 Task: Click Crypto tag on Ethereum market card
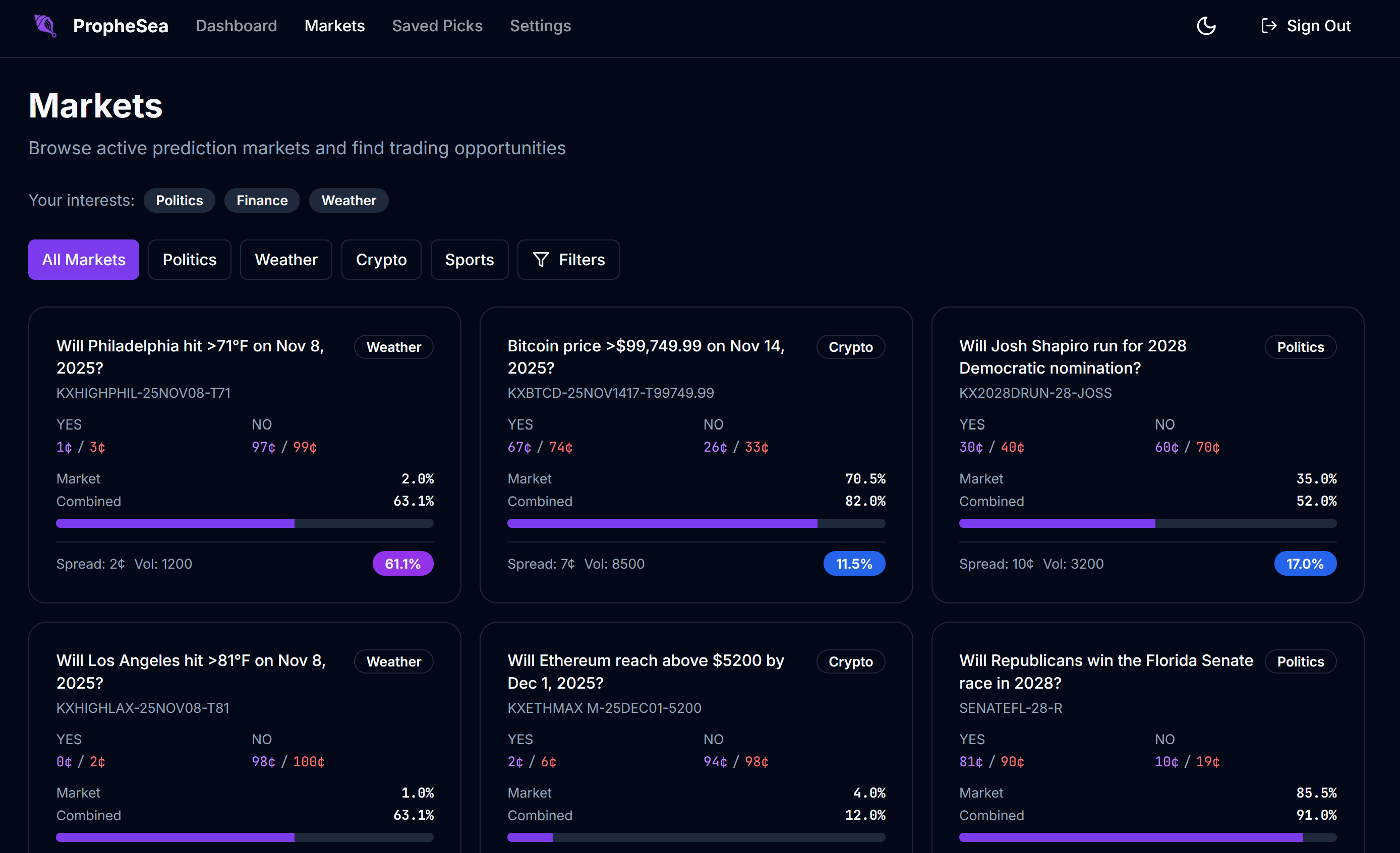tap(850, 661)
